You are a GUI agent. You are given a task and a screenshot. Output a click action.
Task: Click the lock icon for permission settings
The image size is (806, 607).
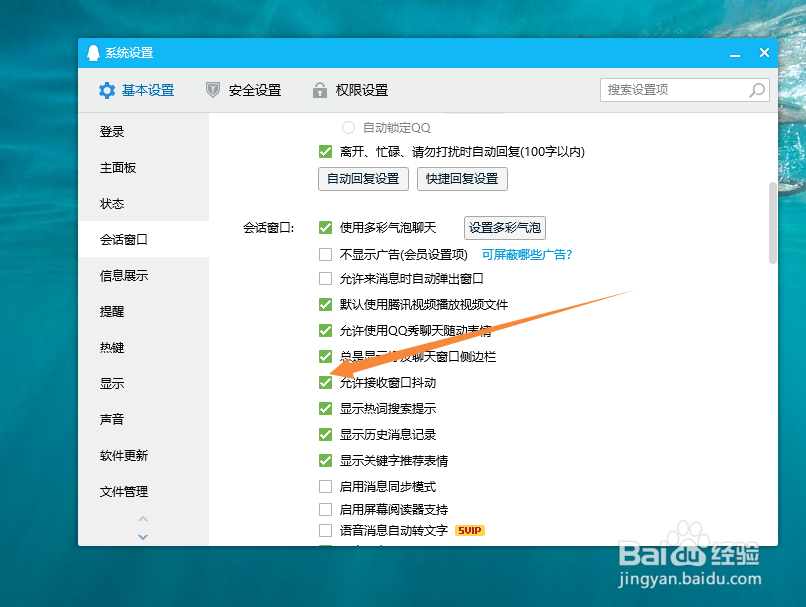(x=320, y=90)
